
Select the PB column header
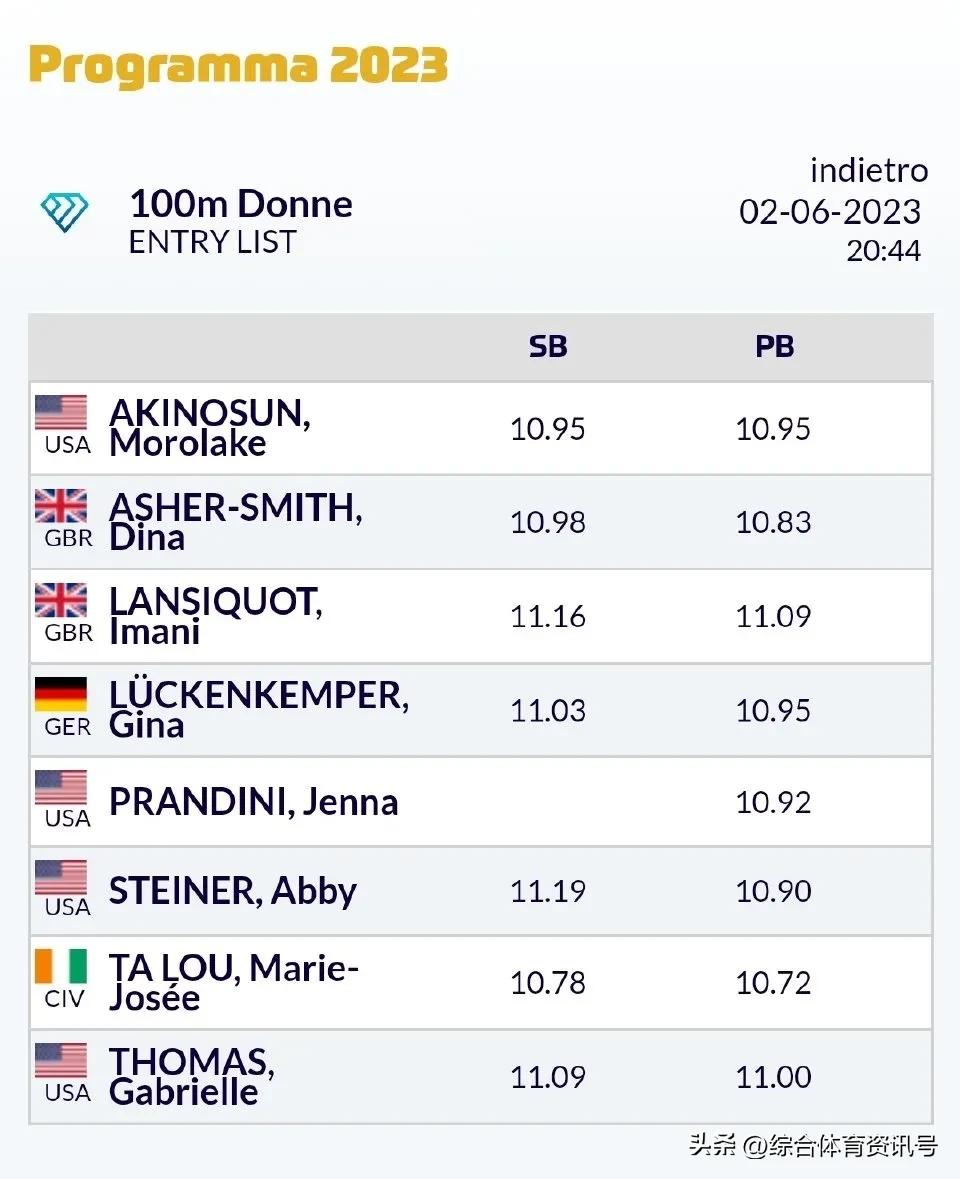[x=774, y=347]
